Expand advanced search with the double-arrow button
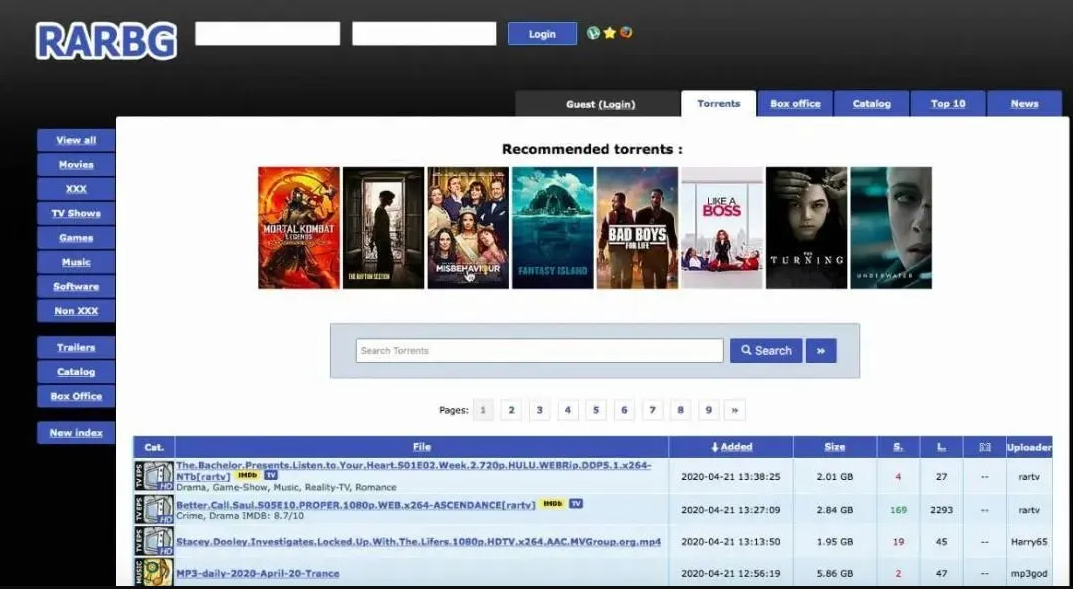The height and width of the screenshot is (589, 1073). click(820, 350)
